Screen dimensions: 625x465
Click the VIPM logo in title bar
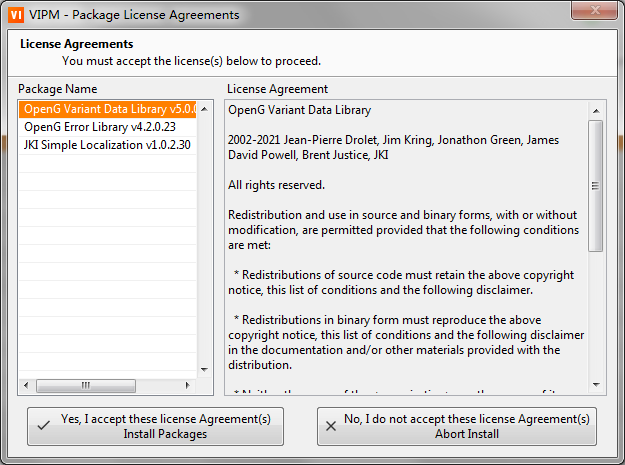[x=16, y=15]
